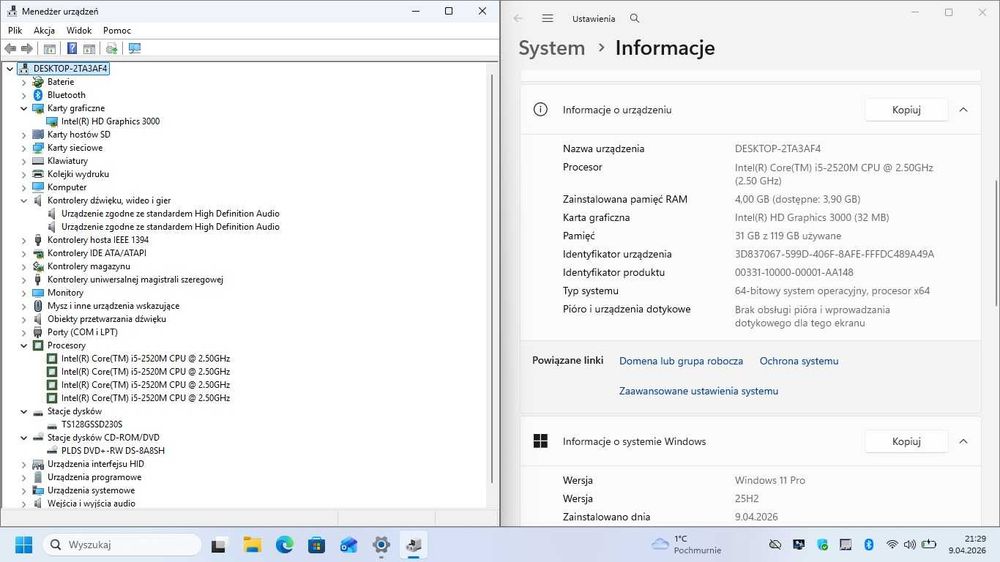
Task: Click the show/hide console tree toolbar icon
Action: [x=50, y=48]
